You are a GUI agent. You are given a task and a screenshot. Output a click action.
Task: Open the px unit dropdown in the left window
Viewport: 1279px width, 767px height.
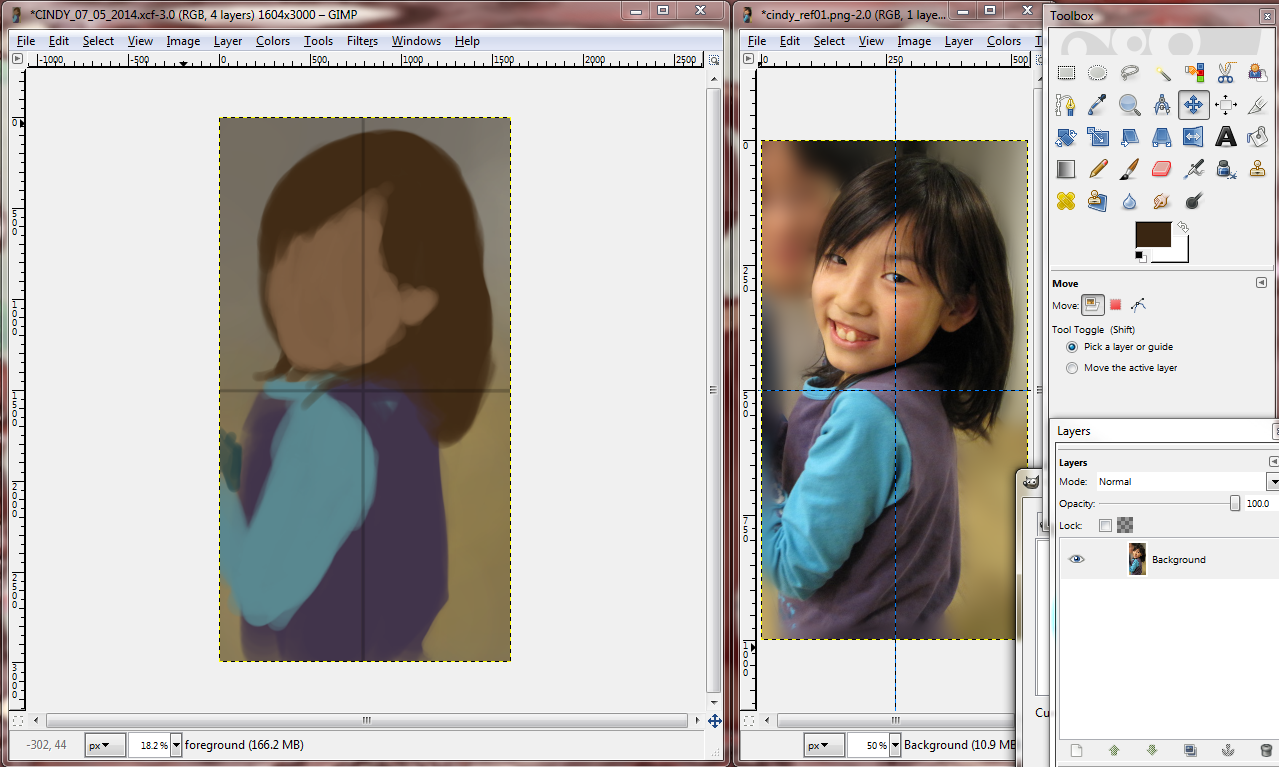104,745
